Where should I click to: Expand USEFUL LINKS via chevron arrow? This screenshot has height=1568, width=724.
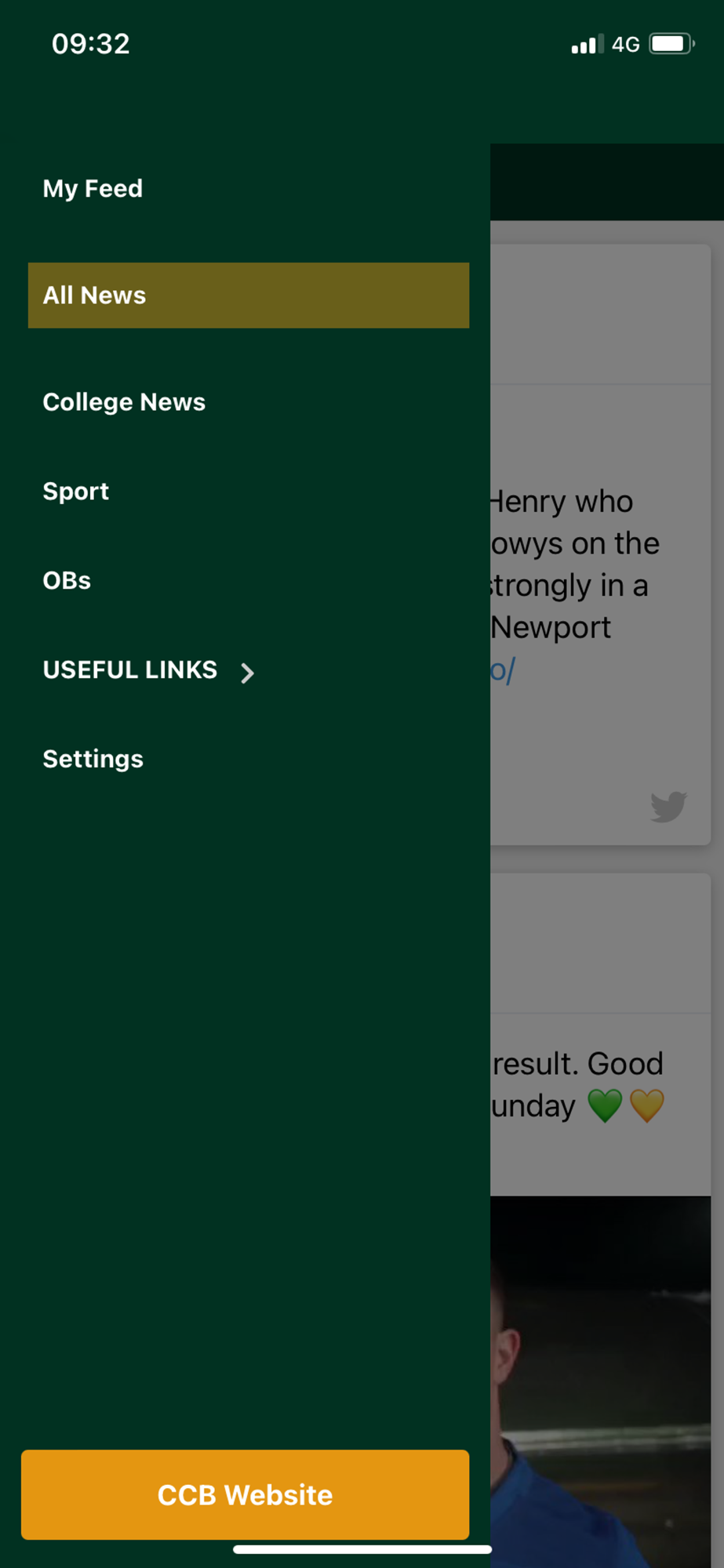click(247, 673)
